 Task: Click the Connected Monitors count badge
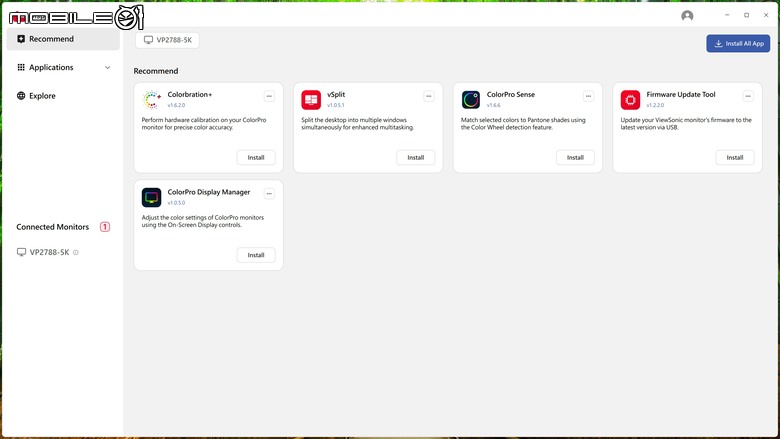(x=105, y=227)
